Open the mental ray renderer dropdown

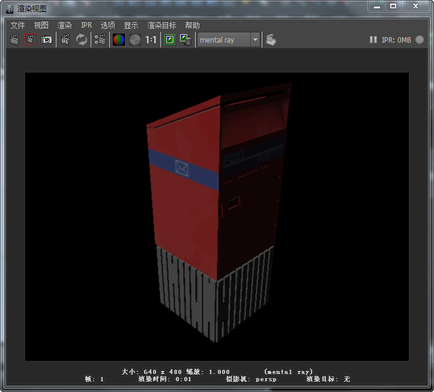(229, 40)
